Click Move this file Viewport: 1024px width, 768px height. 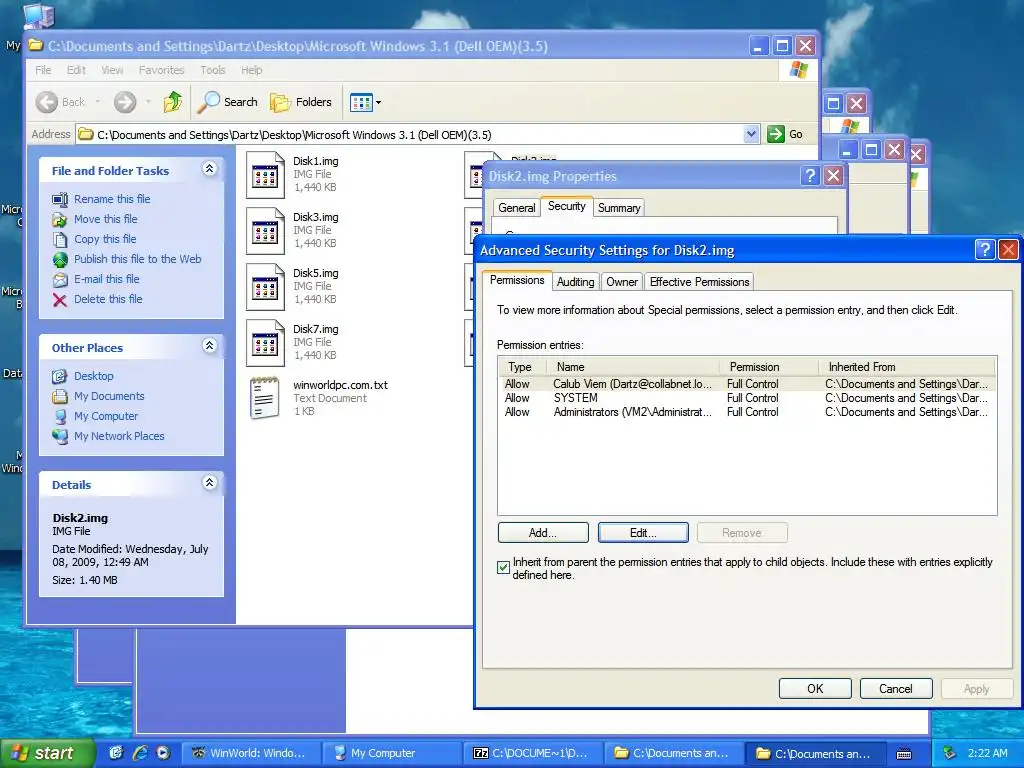pyautogui.click(x=105, y=219)
